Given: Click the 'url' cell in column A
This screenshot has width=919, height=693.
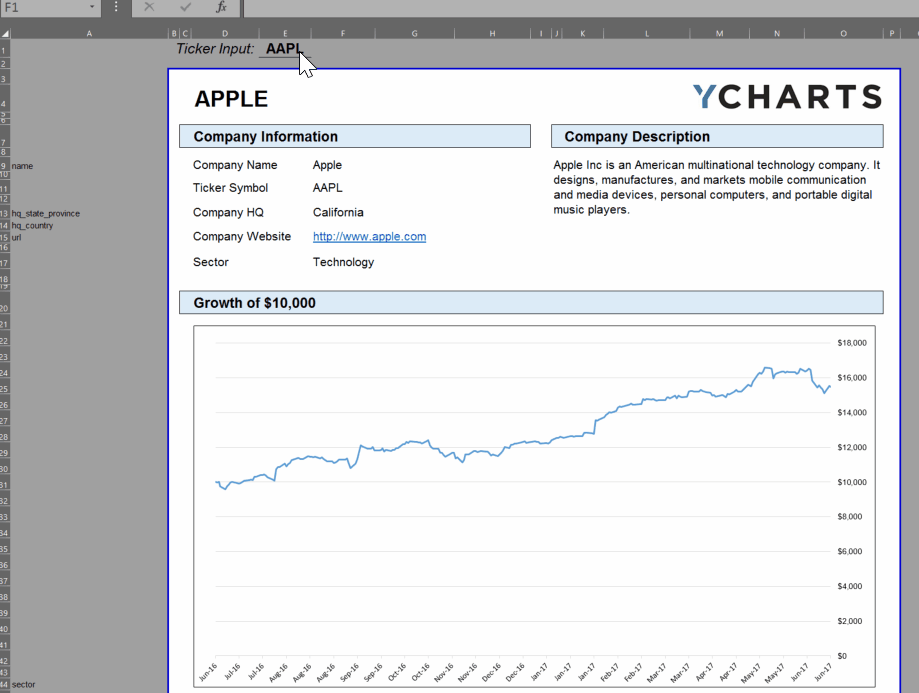Looking at the screenshot, I should 16,237.
